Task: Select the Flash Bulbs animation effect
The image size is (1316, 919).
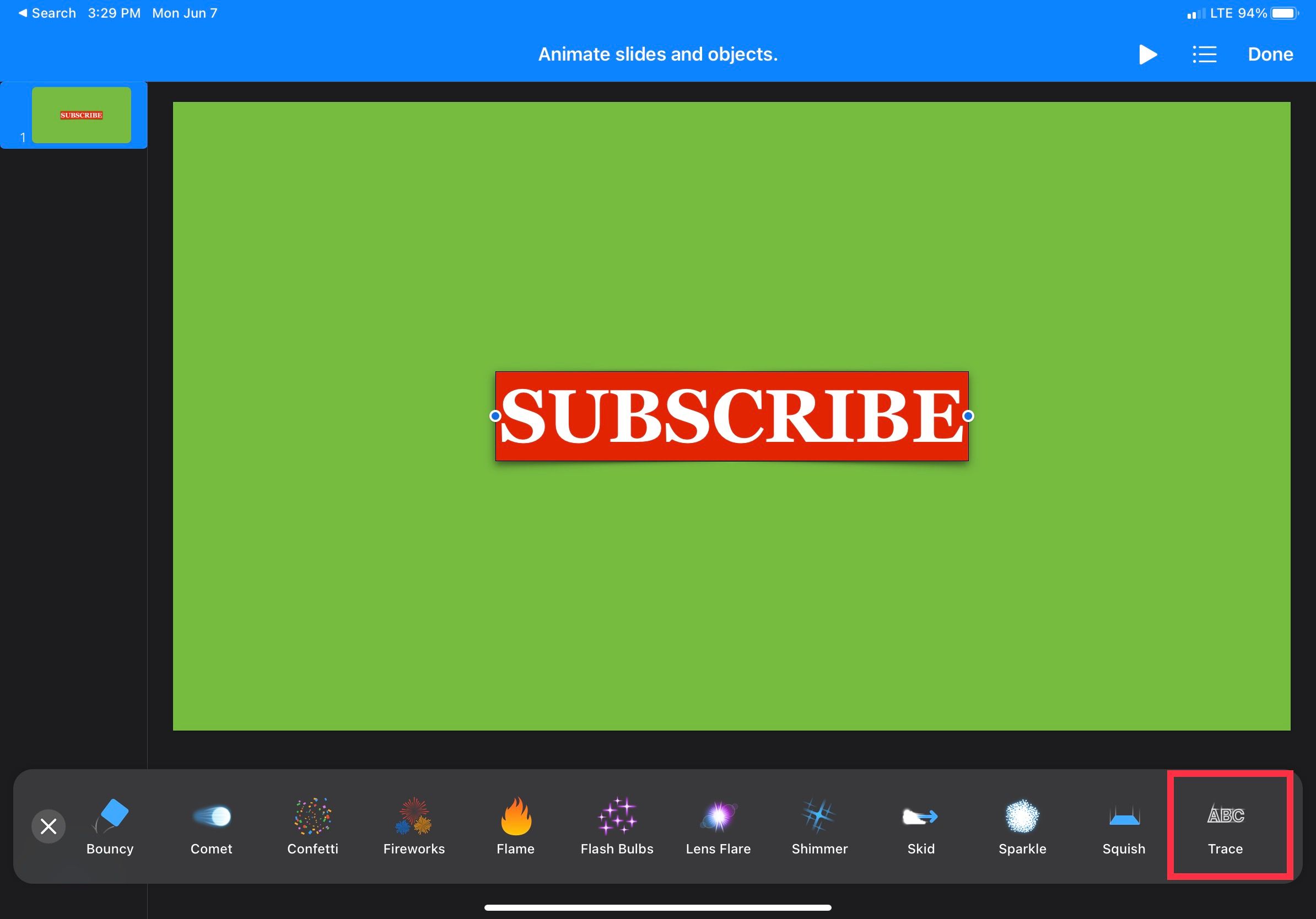Action: tap(617, 826)
